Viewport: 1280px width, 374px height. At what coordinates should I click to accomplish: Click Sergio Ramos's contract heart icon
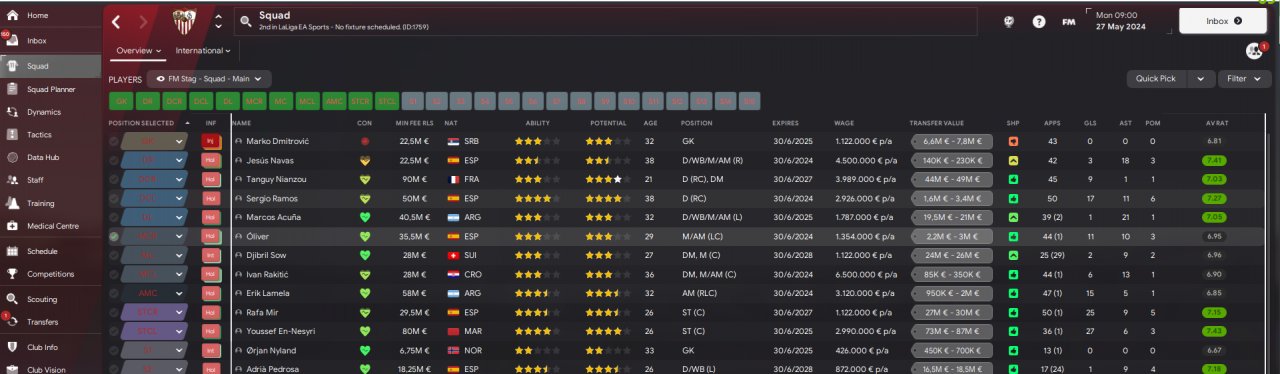[365, 198]
